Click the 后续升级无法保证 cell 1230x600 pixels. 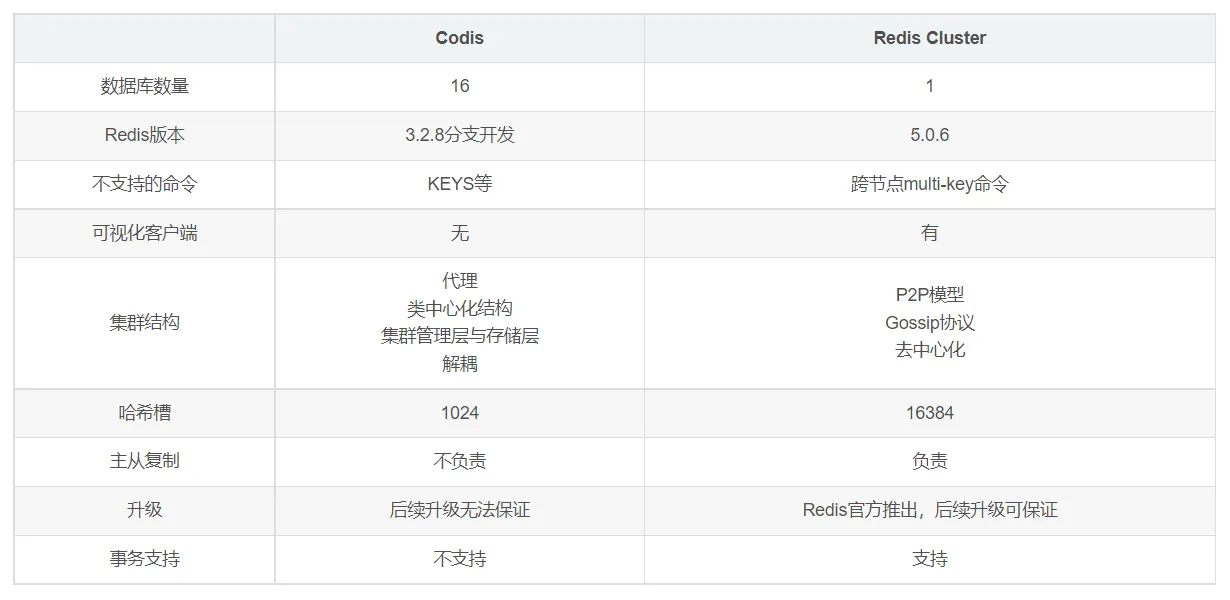[460, 510]
